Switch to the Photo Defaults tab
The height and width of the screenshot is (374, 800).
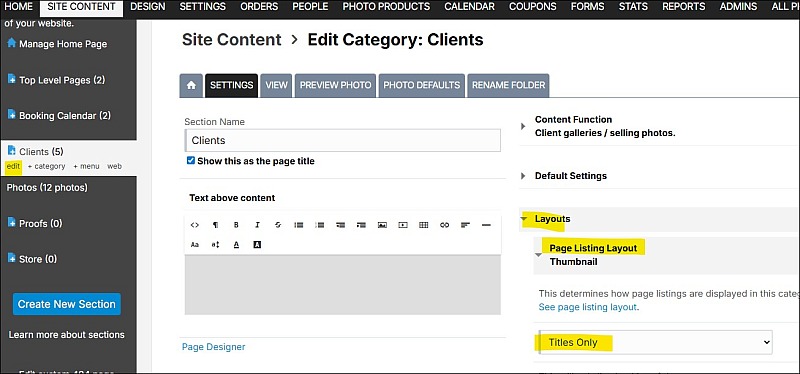pyautogui.click(x=421, y=85)
